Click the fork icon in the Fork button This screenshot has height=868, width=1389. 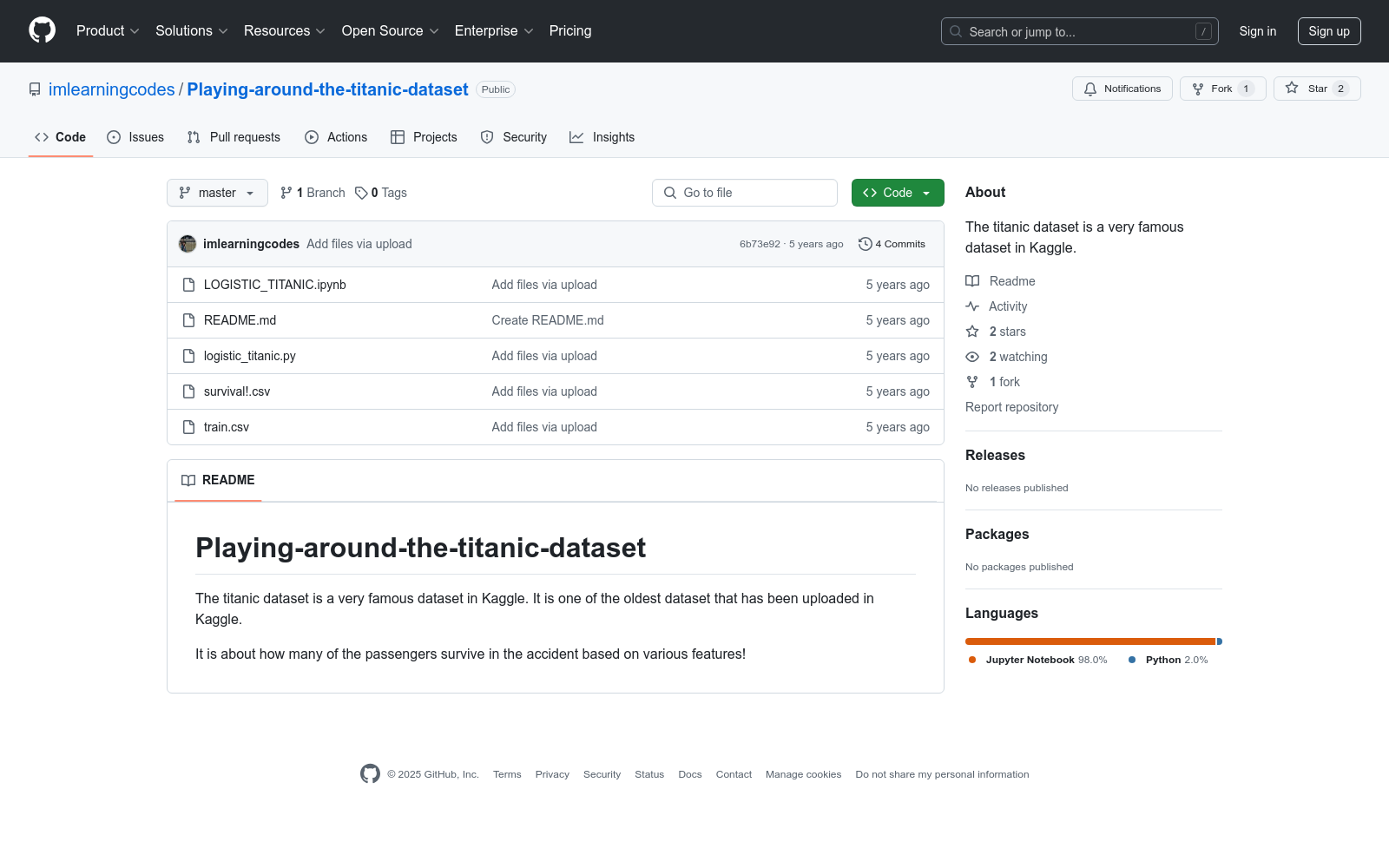pyautogui.click(x=1198, y=89)
